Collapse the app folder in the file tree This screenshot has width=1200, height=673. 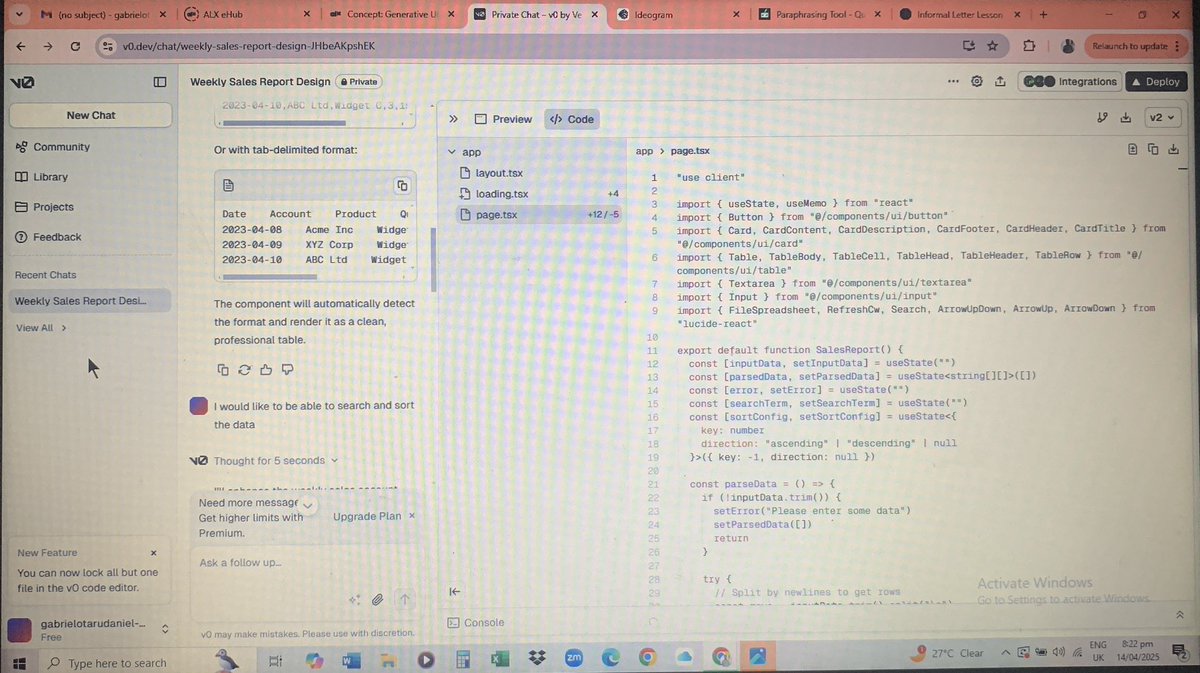(453, 151)
